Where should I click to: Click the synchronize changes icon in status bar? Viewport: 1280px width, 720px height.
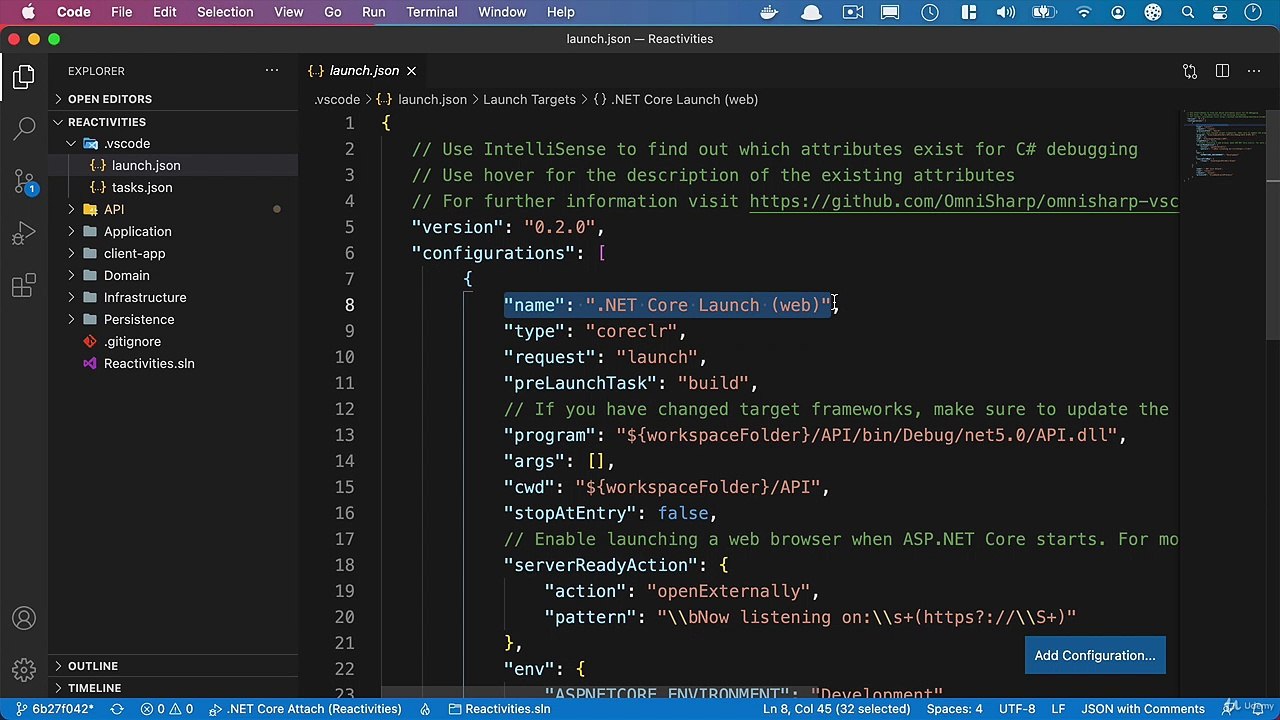click(117, 709)
